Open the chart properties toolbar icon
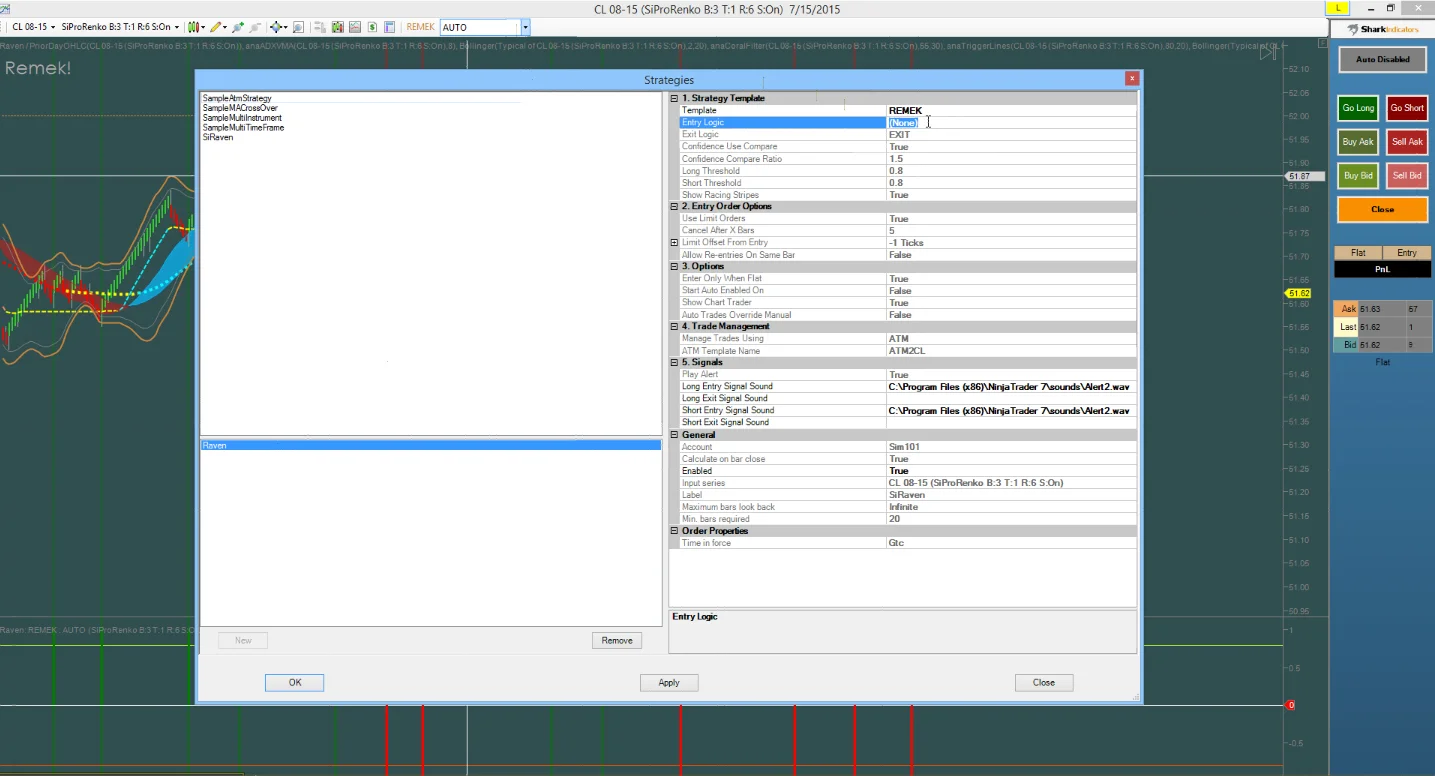This screenshot has width=1435, height=776. click(x=389, y=27)
